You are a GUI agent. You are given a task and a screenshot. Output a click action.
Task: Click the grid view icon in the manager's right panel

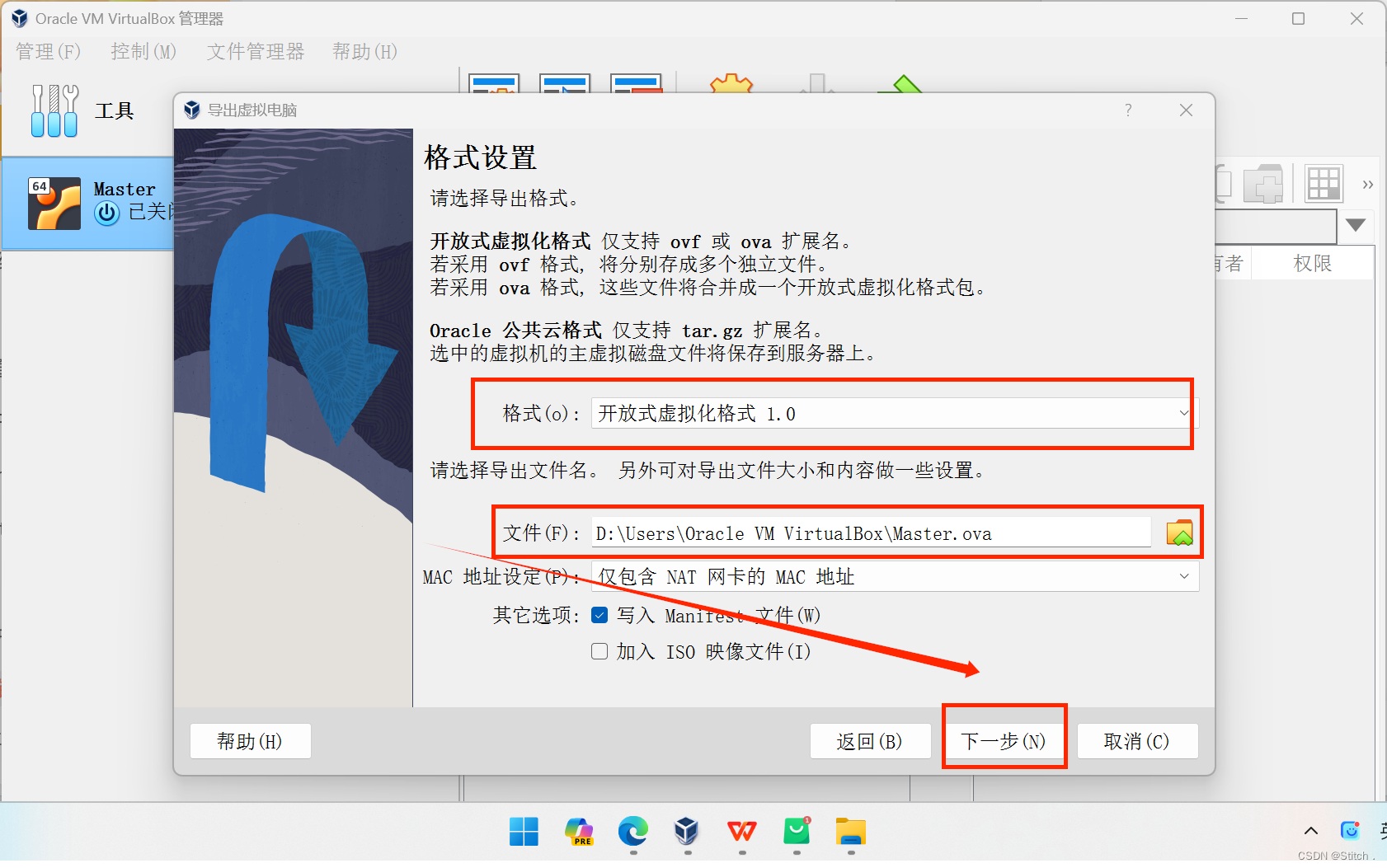[1324, 183]
